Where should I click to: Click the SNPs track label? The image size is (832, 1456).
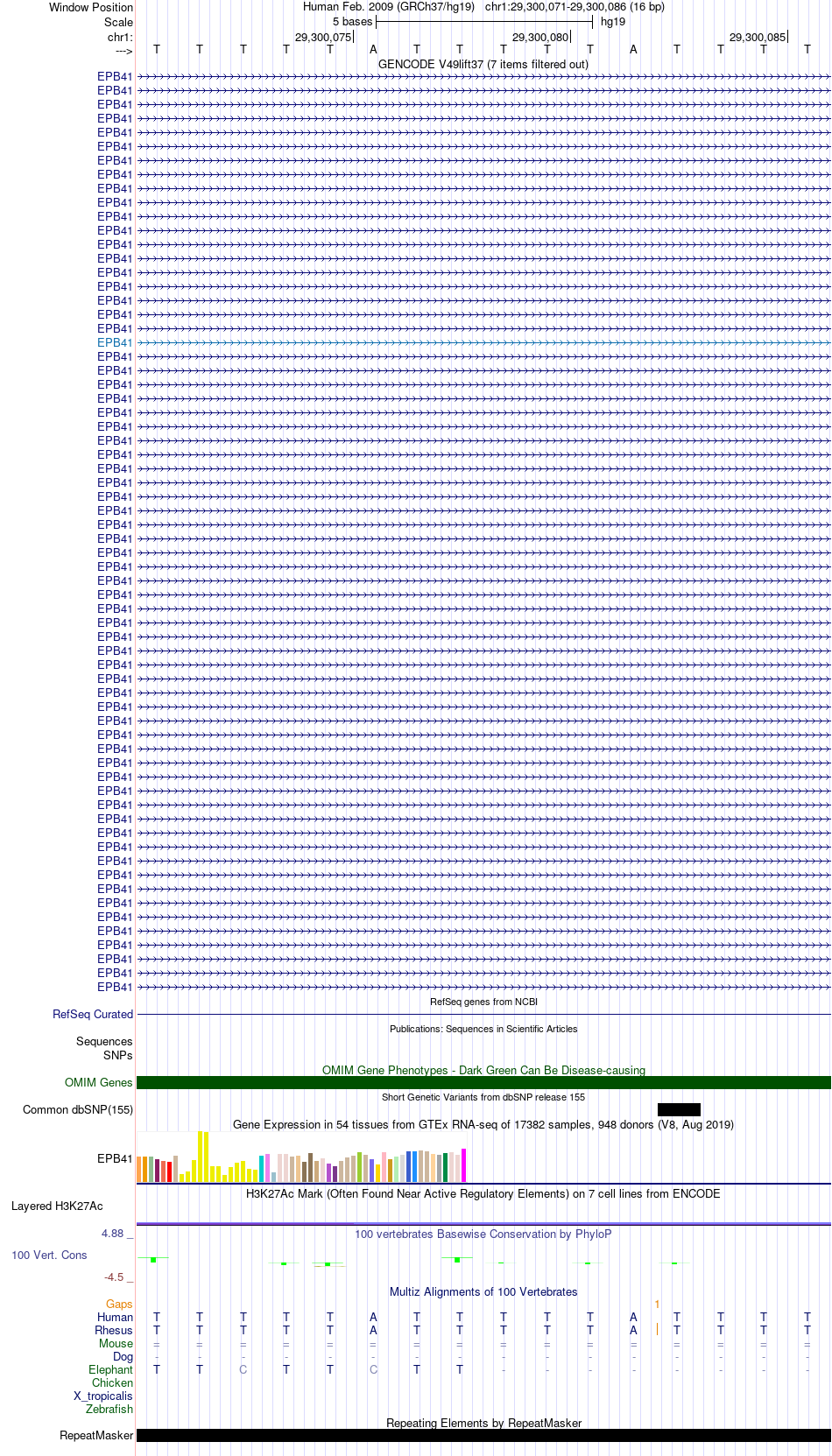click(x=118, y=1055)
